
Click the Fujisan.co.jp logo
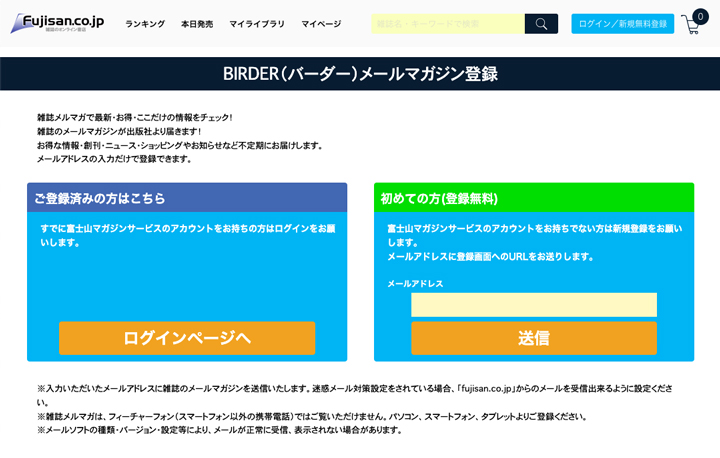(x=57, y=23)
